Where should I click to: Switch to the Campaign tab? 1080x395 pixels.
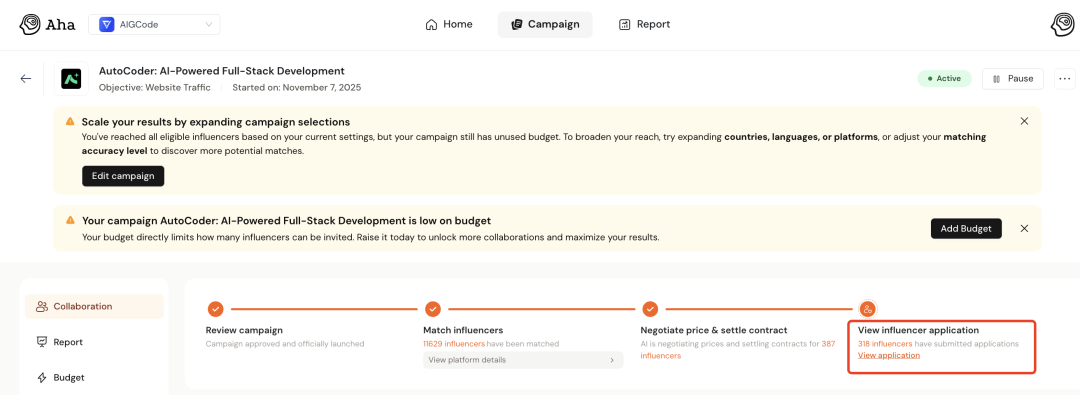pos(545,24)
